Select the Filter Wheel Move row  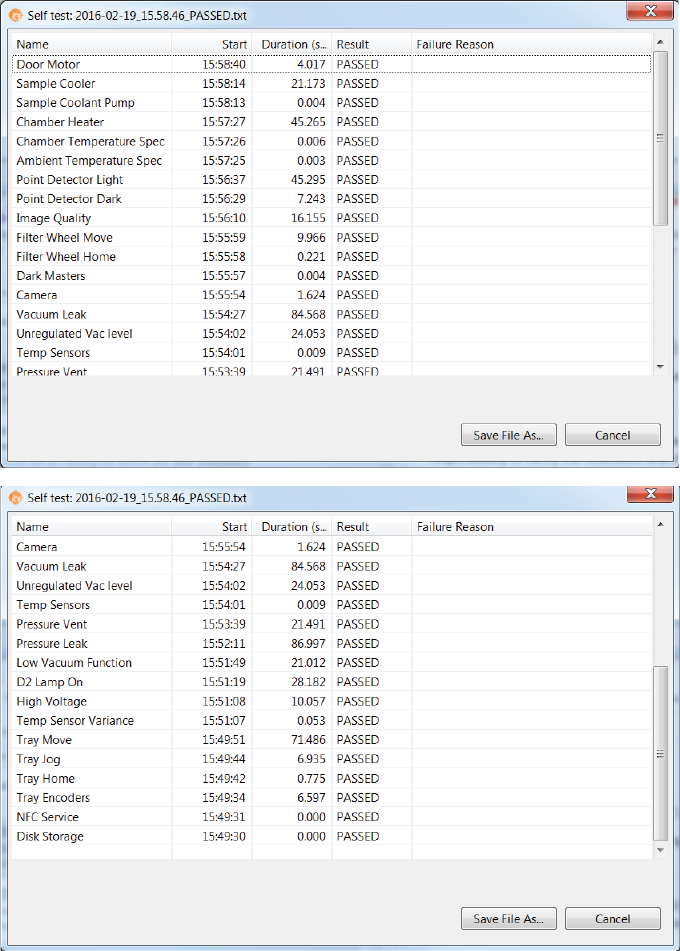331,237
